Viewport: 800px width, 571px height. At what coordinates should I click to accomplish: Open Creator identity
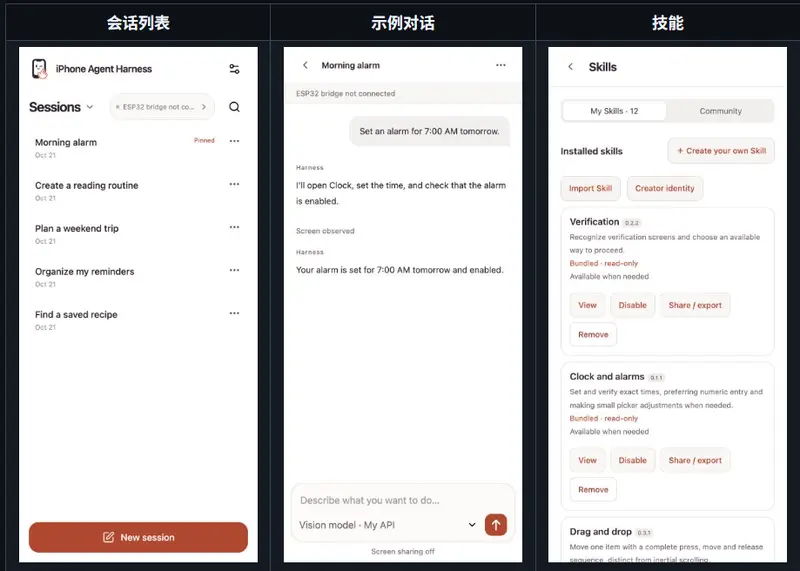click(x=664, y=188)
